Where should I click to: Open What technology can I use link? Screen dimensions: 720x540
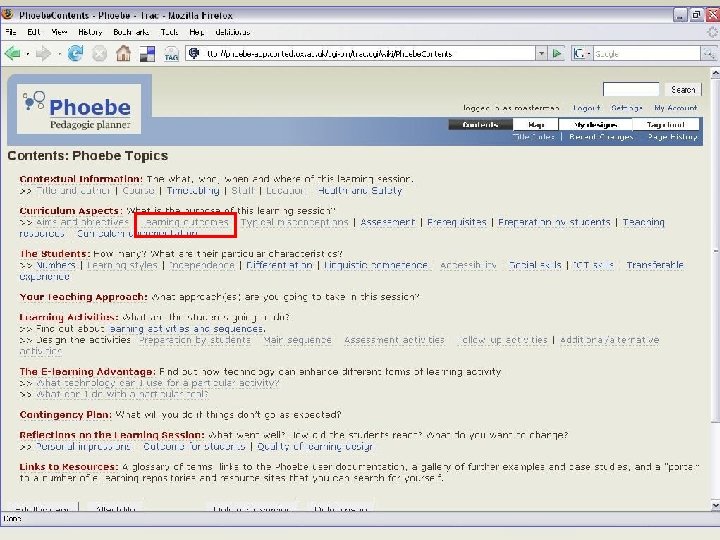pos(158,383)
